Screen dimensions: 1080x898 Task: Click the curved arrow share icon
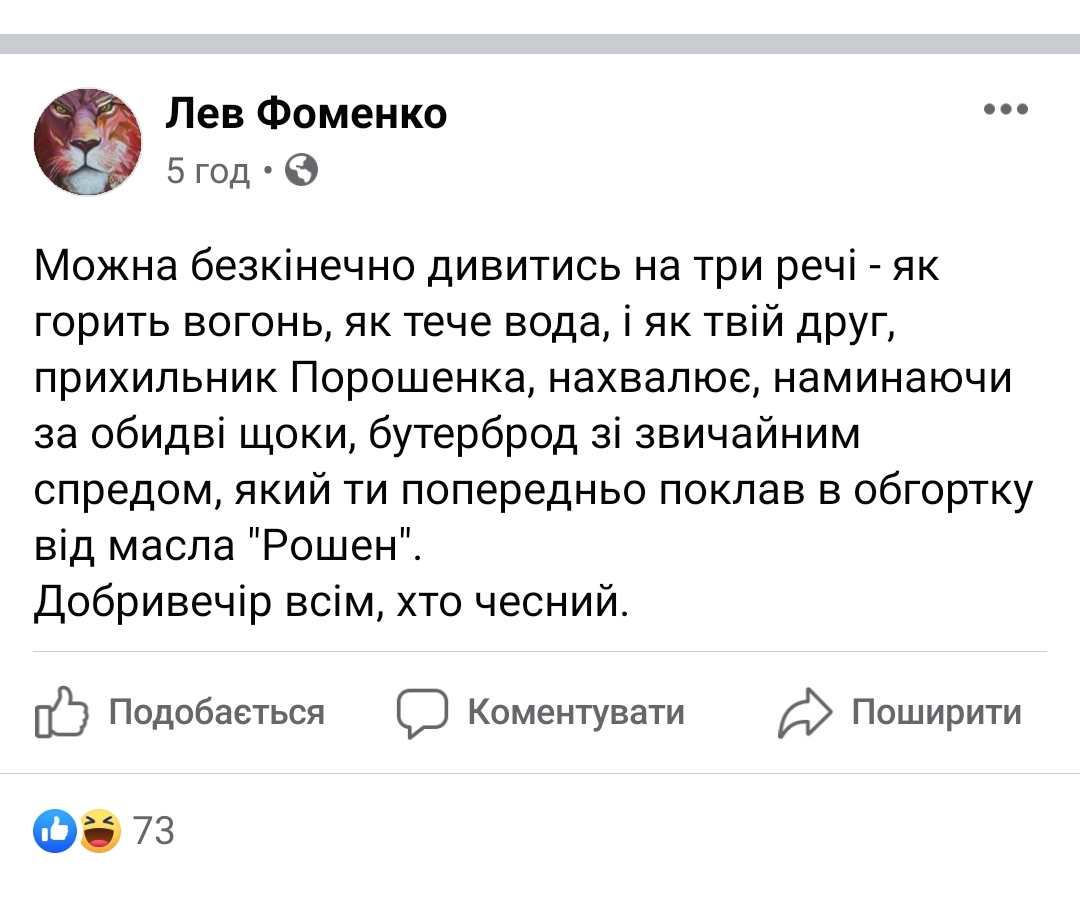[804, 713]
